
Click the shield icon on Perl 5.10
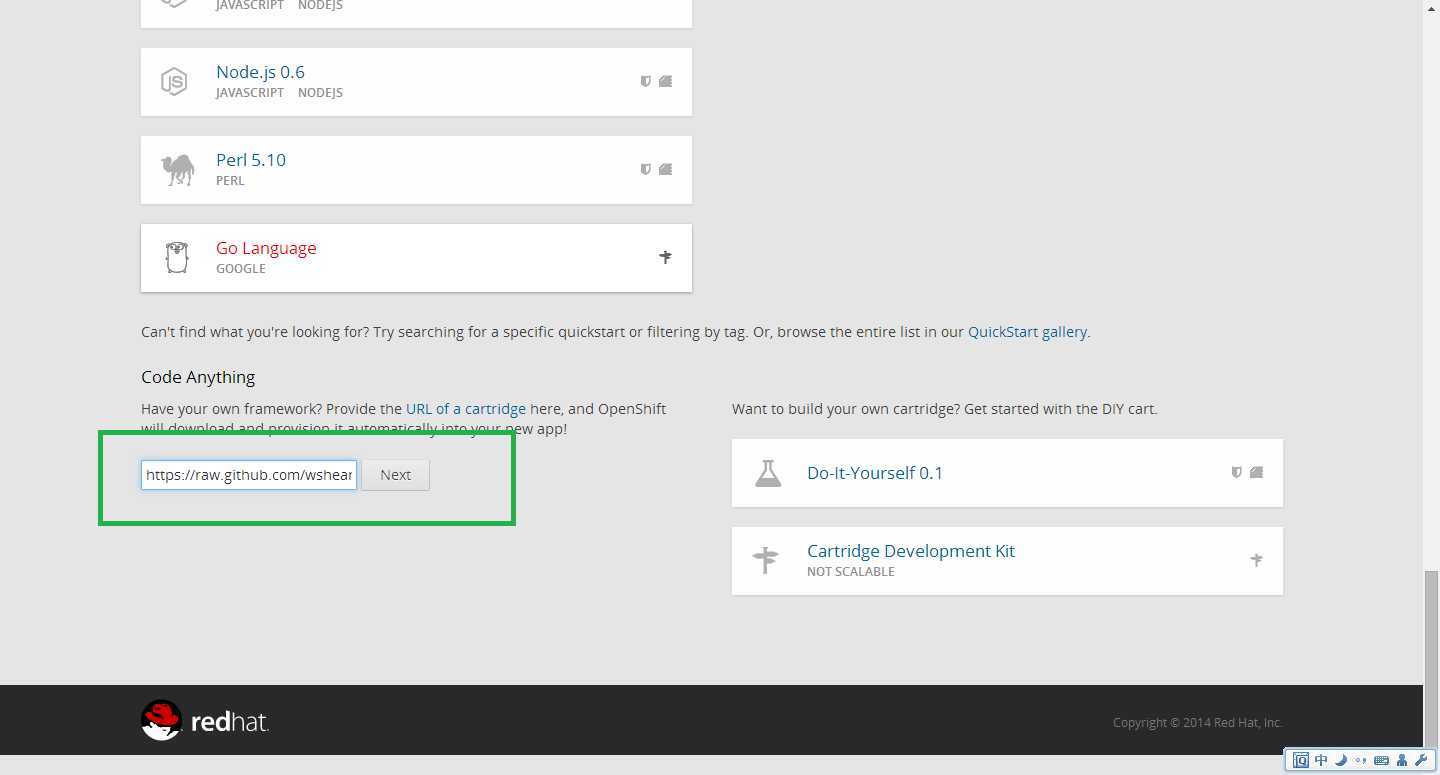tap(645, 170)
